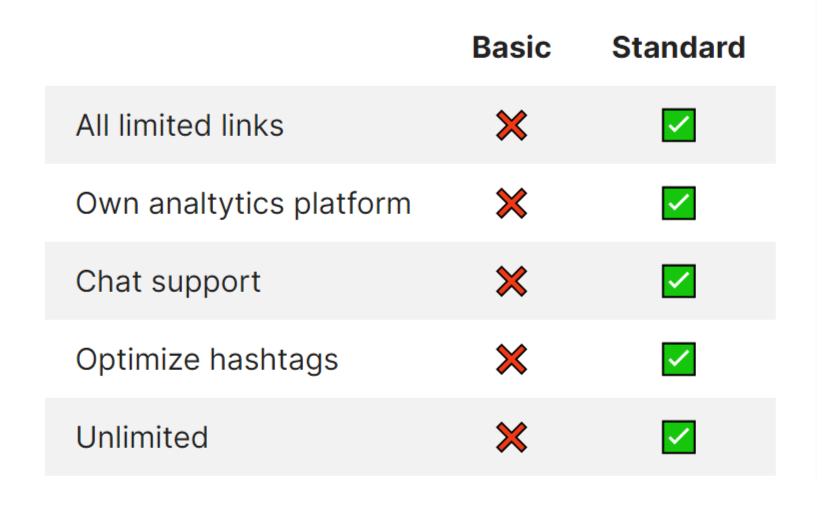Select the Basic plan column header
The height and width of the screenshot is (515, 817).
(x=511, y=47)
